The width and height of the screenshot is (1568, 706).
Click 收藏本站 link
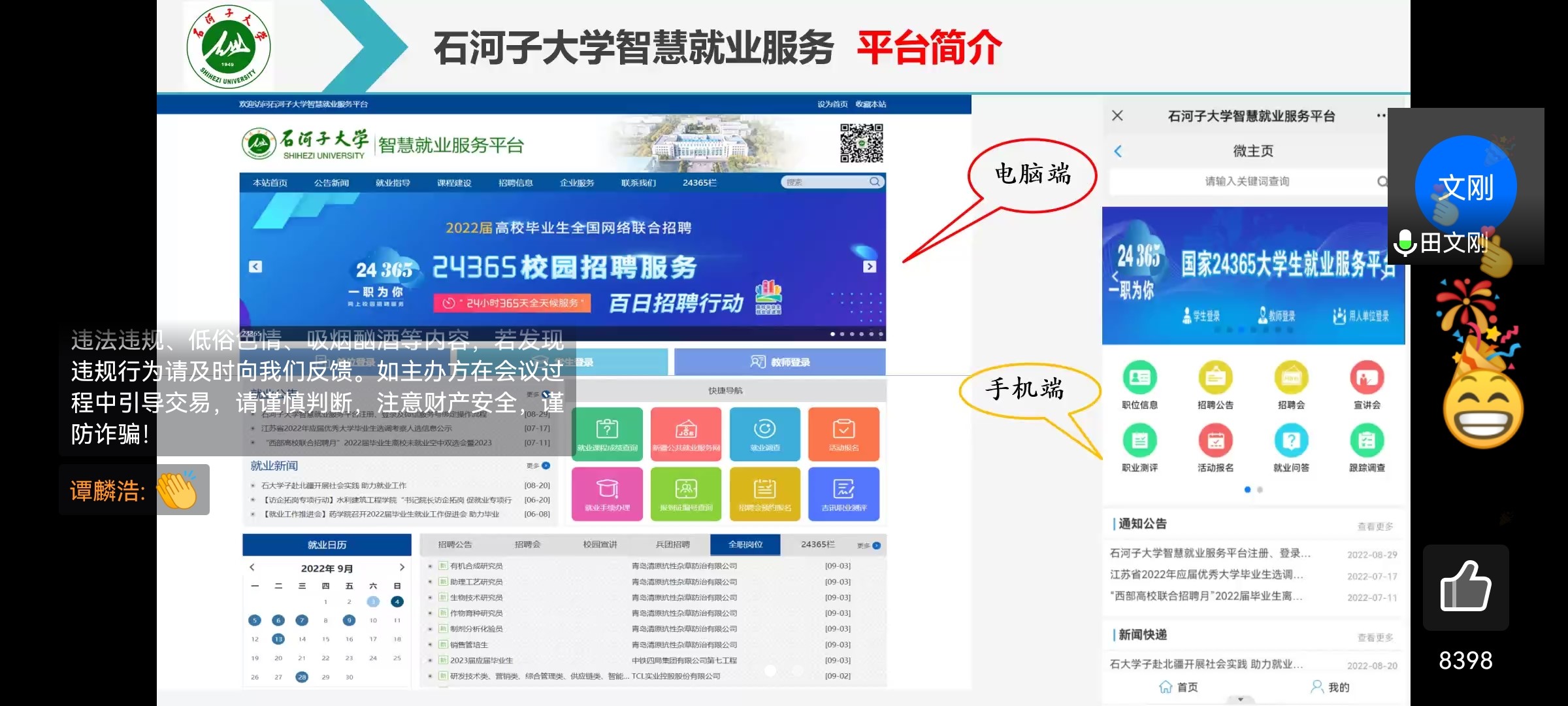point(871,104)
